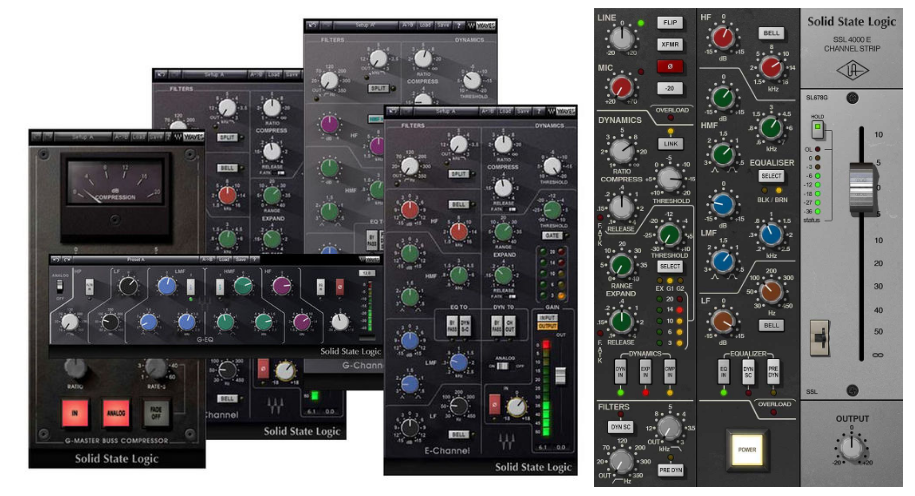Click the green expander THRESHOLD knob on UAD strip

pos(669,235)
